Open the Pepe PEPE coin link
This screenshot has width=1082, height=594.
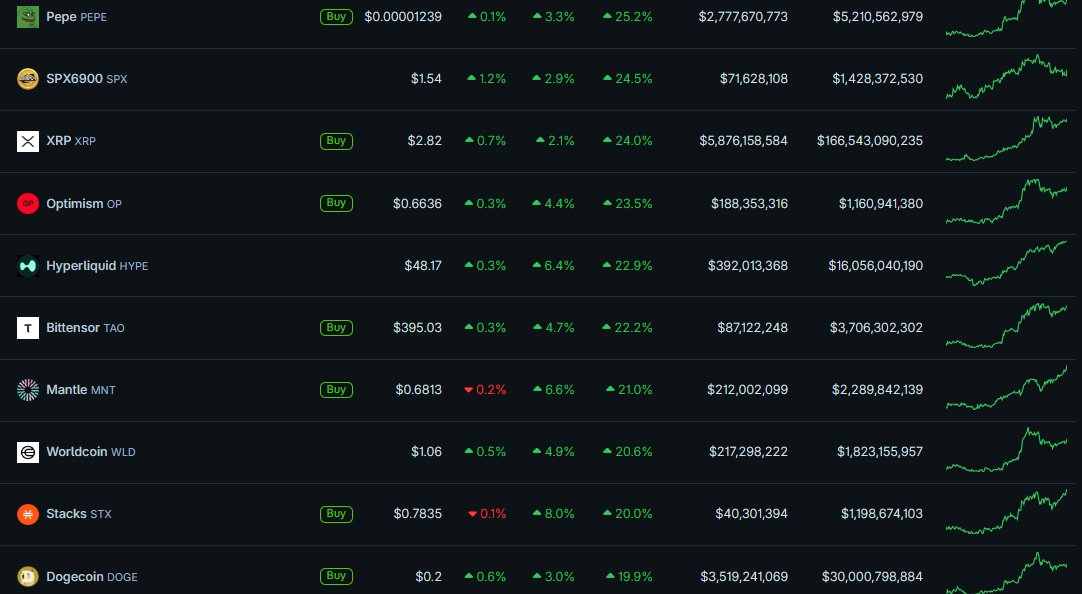(x=77, y=17)
